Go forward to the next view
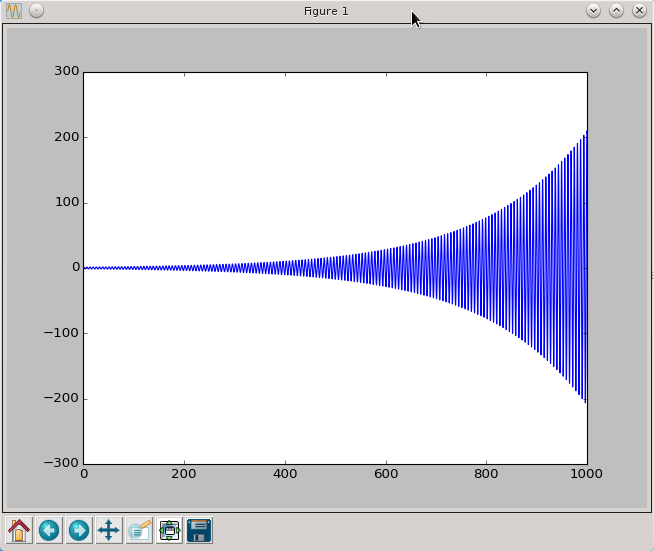 79,530
